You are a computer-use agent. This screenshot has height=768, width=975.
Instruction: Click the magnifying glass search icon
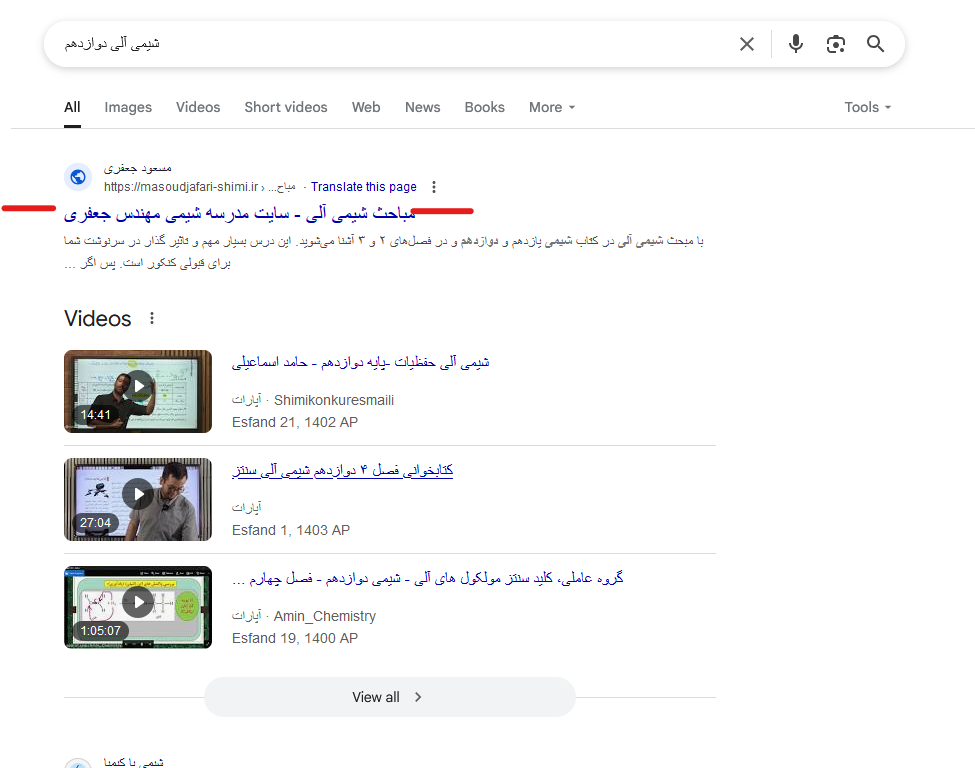876,44
